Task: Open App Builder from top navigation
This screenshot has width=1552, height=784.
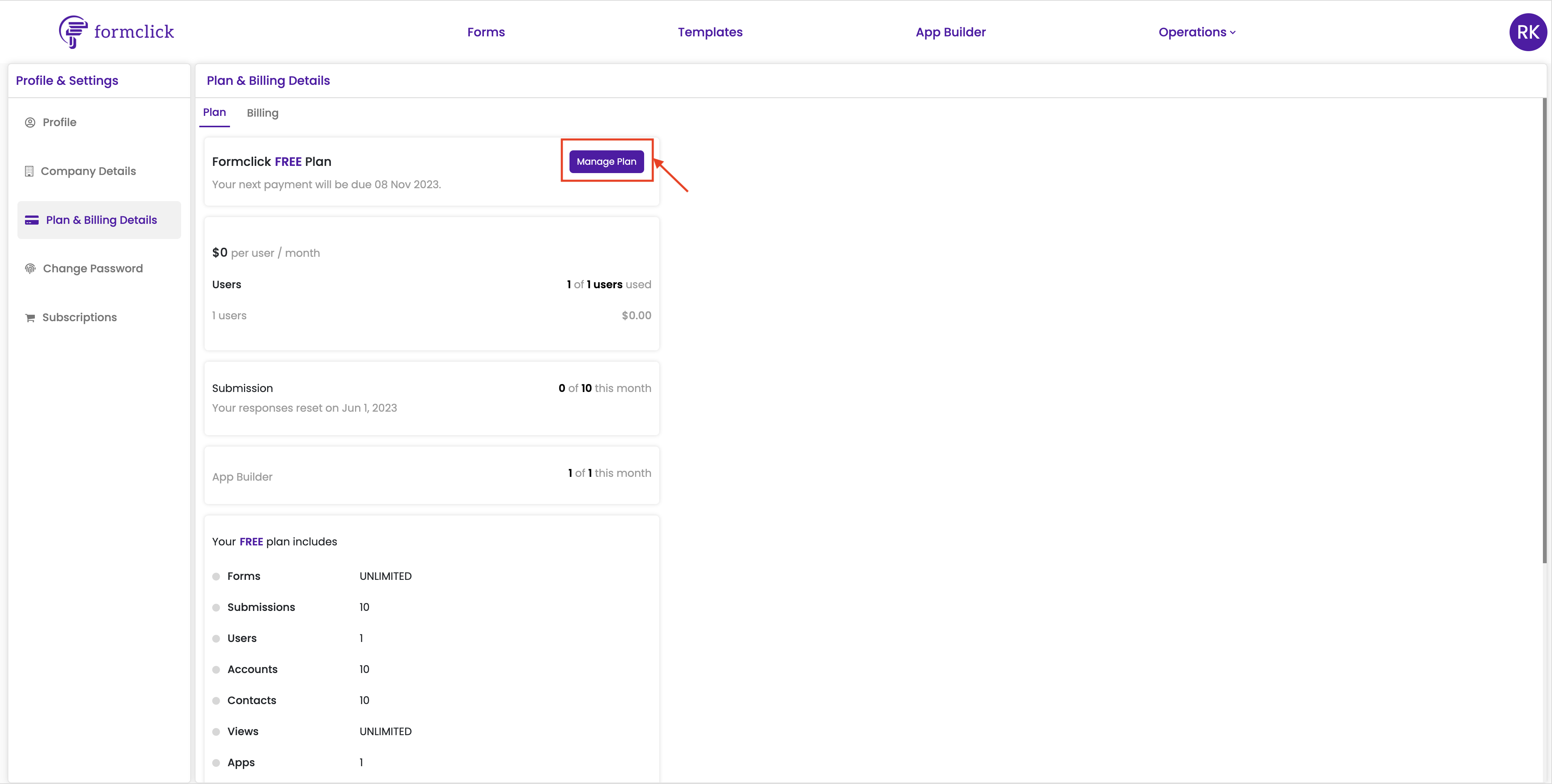Action: click(x=950, y=32)
